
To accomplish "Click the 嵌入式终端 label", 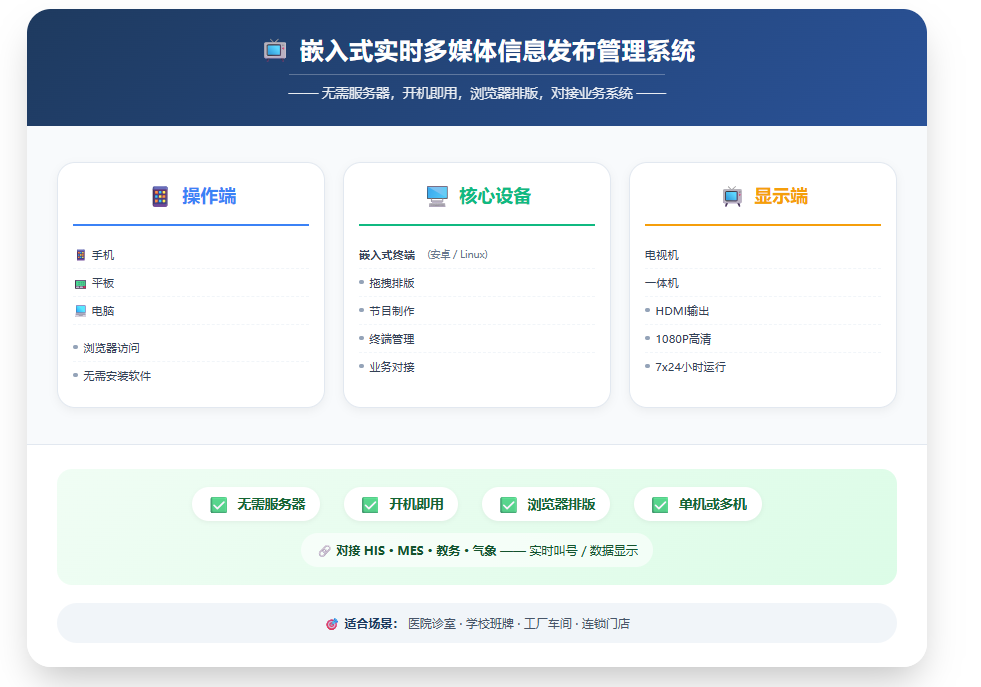I will pos(387,255).
